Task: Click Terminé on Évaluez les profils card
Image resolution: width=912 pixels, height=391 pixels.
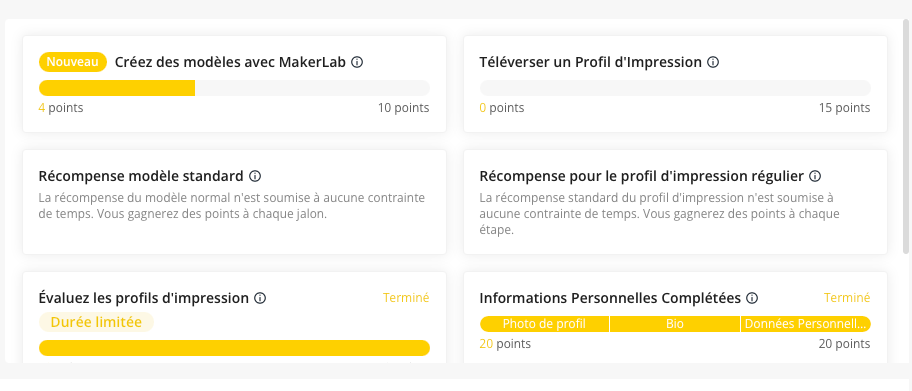Action: 406,298
